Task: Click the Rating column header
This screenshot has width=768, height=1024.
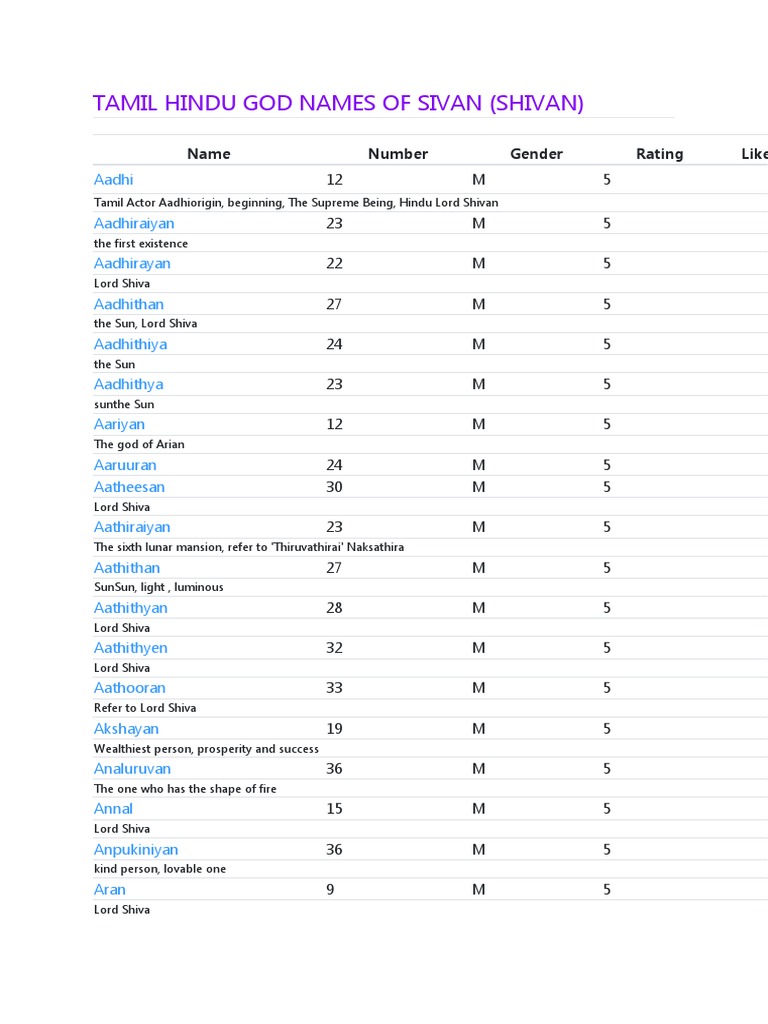Action: click(659, 154)
